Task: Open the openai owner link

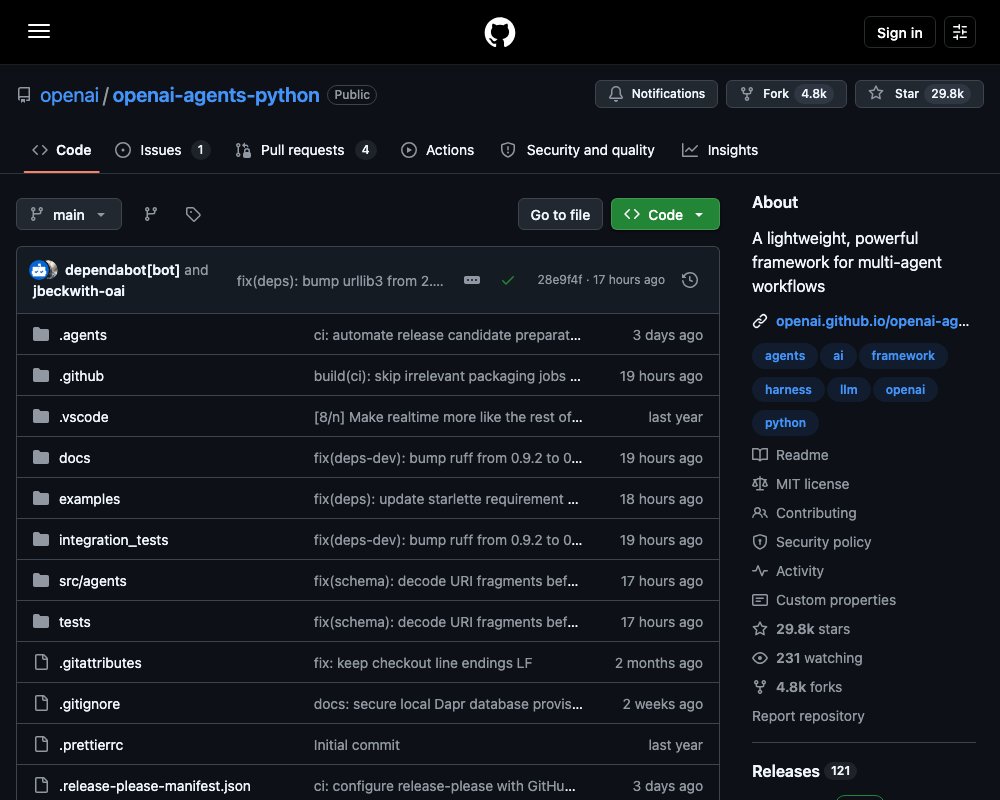Action: coord(70,95)
